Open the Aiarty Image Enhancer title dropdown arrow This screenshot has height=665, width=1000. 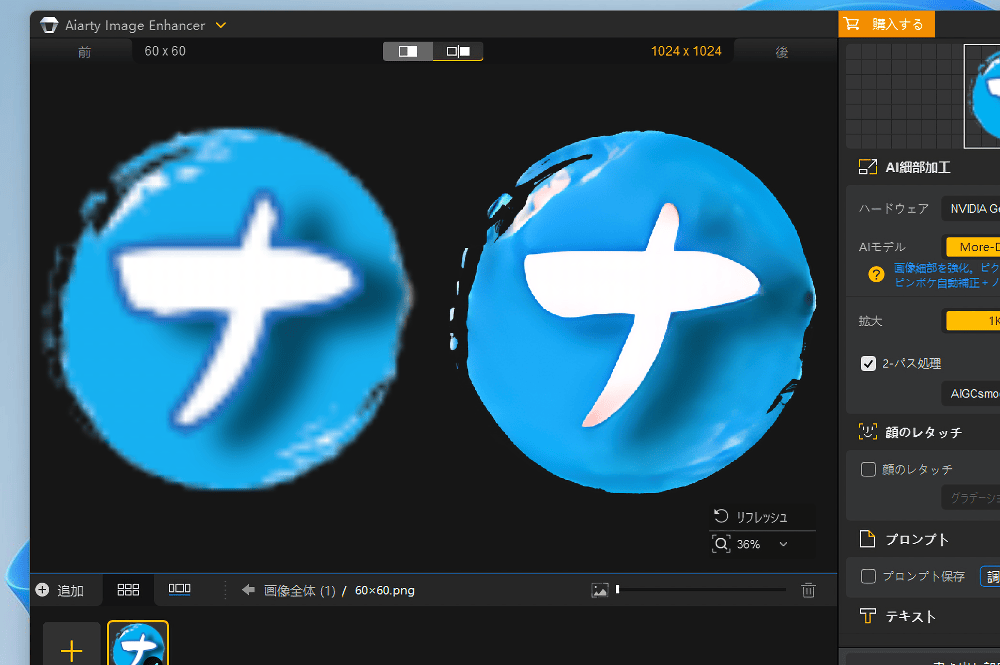pos(221,26)
